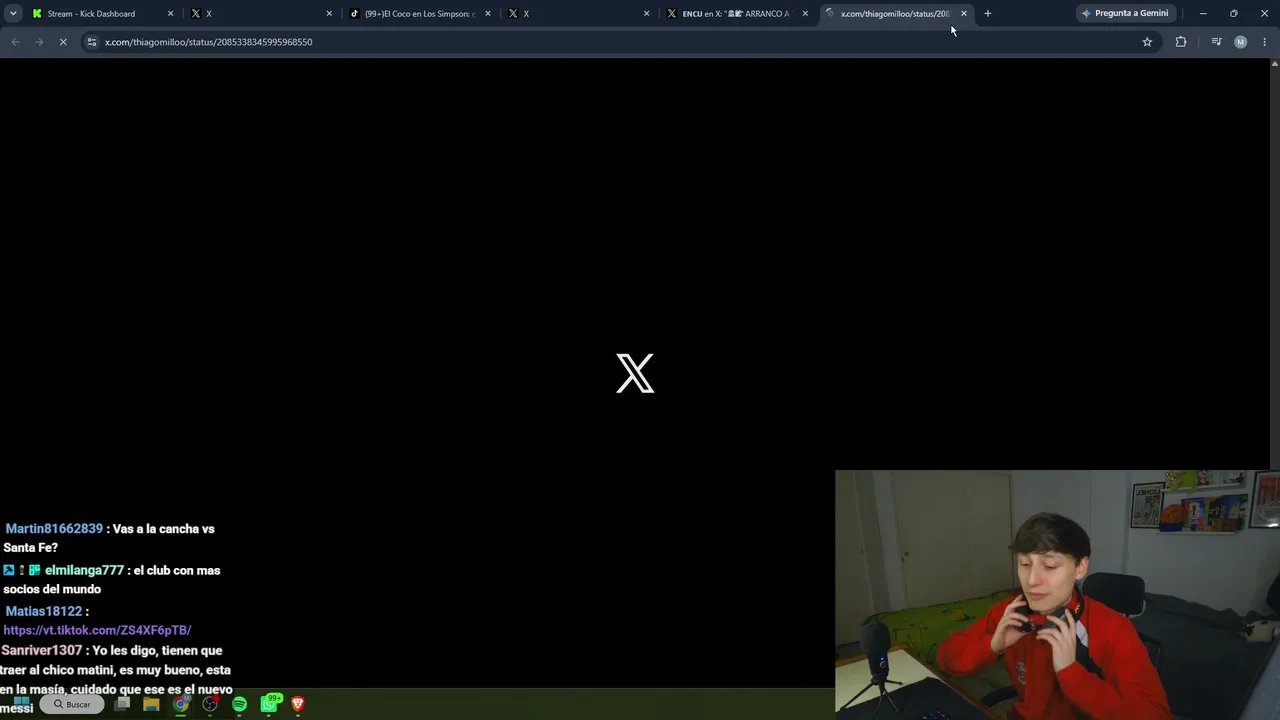The height and width of the screenshot is (720, 1280).
Task: Click username Matias18122 in chat
Action: point(44,611)
